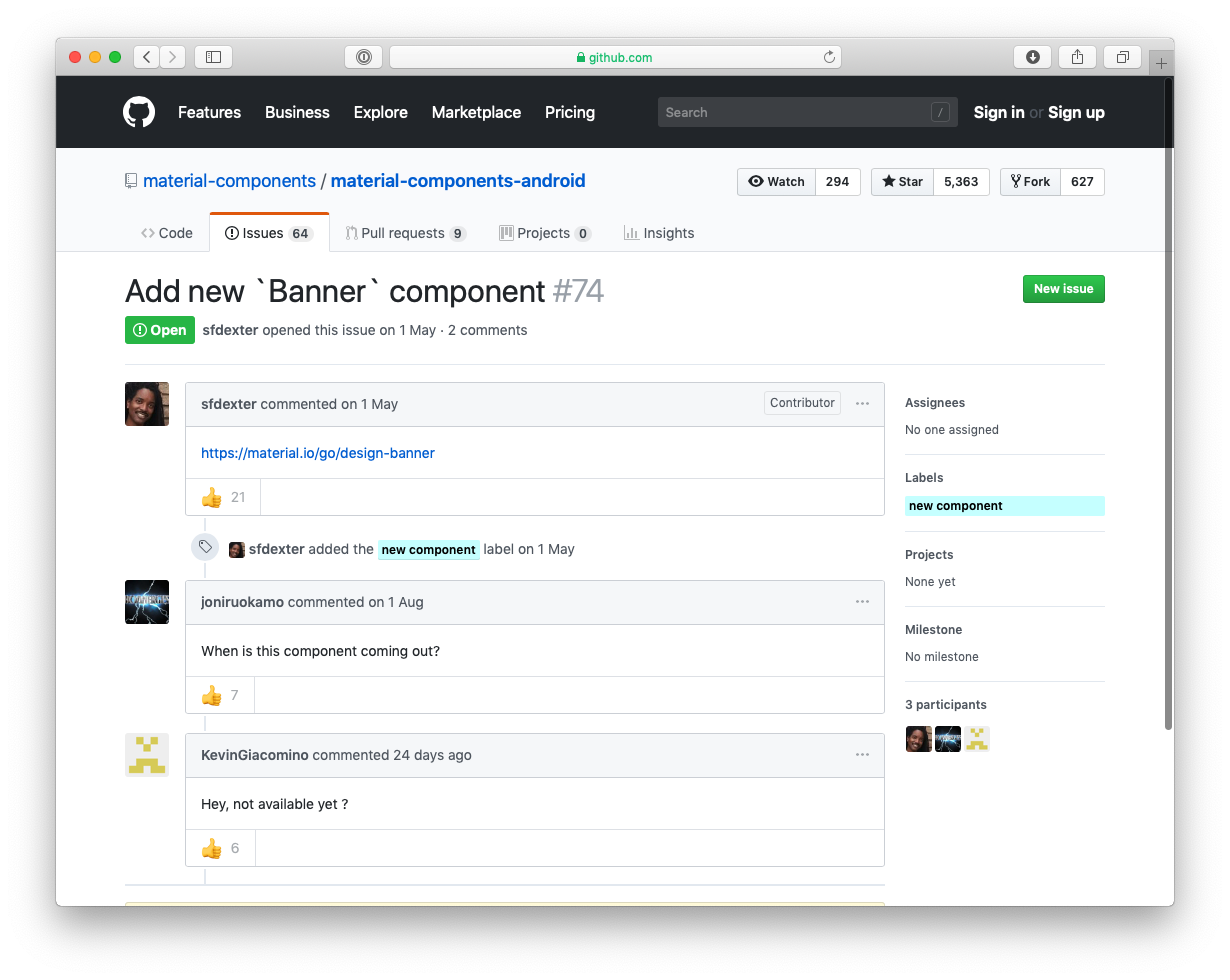Add thumbs up reaction with 21 votes
This screenshot has height=980, width=1230.
(x=223, y=497)
